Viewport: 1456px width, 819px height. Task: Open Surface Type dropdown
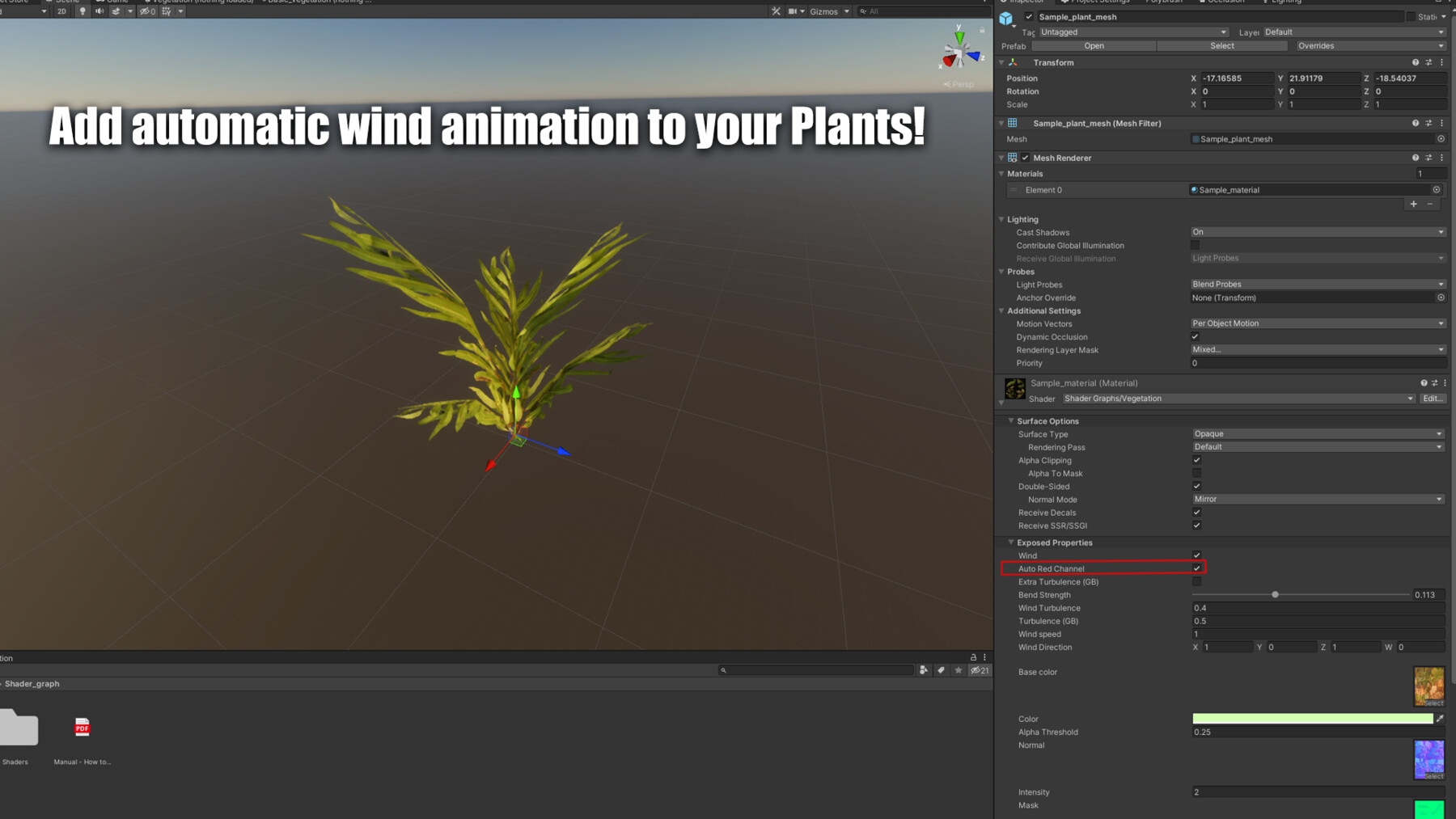(x=1318, y=434)
